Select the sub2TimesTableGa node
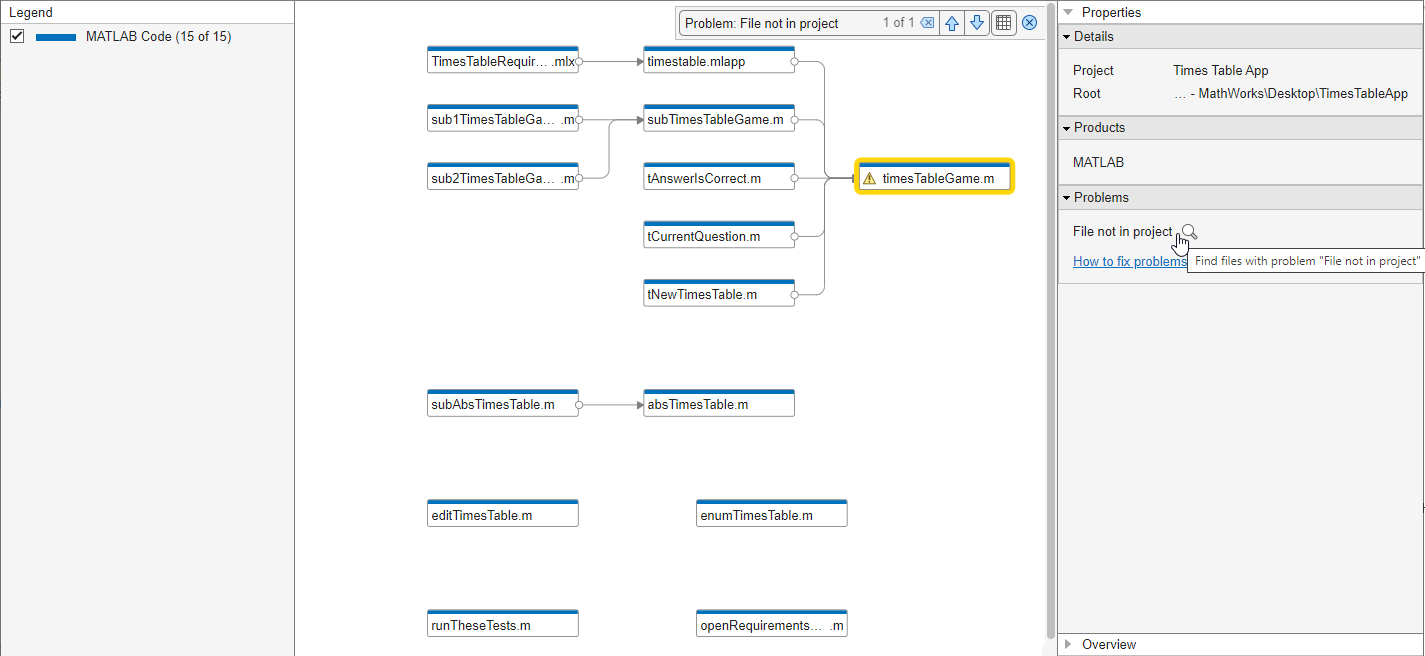The height and width of the screenshot is (656, 1425). pyautogui.click(x=503, y=178)
